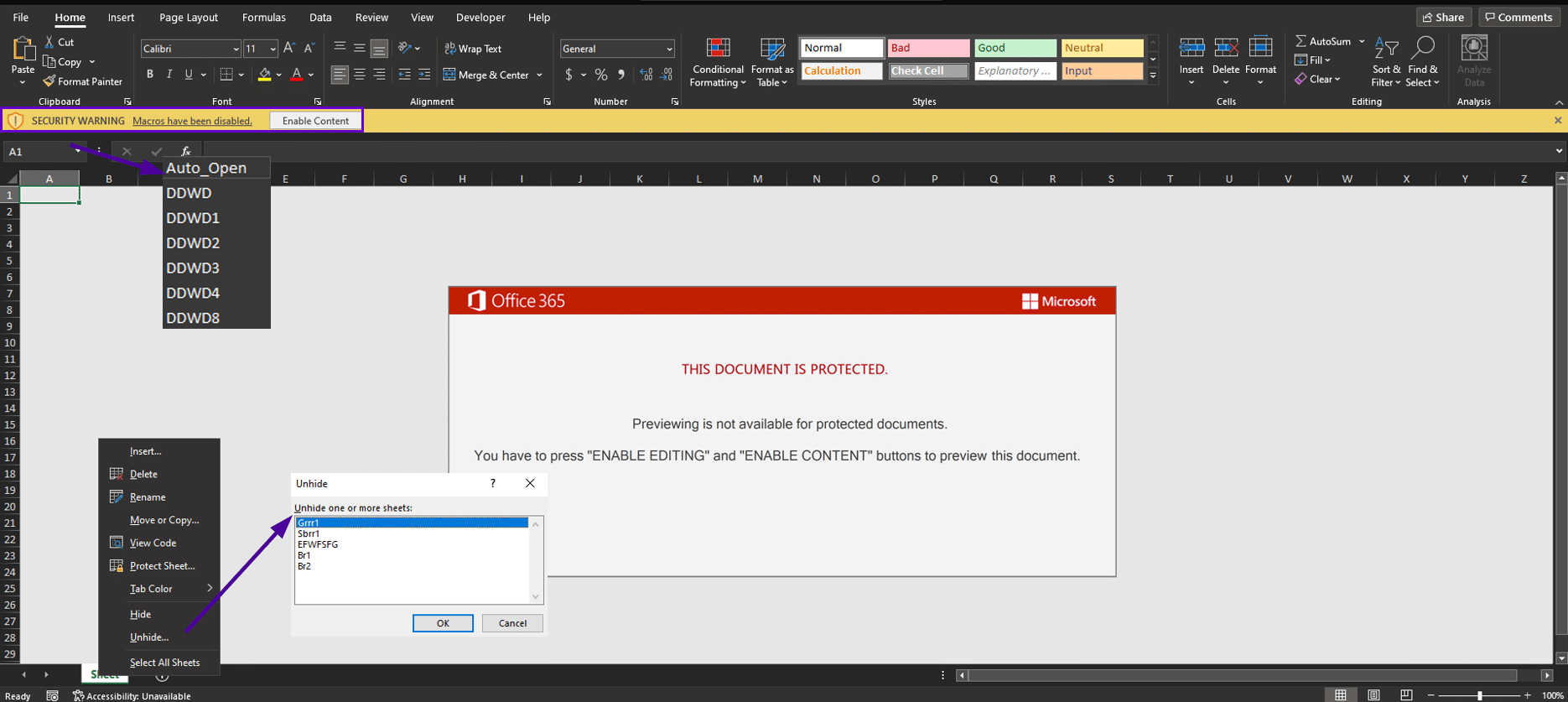Decrease decimal places
This screenshot has width=1568, height=702.
666,75
